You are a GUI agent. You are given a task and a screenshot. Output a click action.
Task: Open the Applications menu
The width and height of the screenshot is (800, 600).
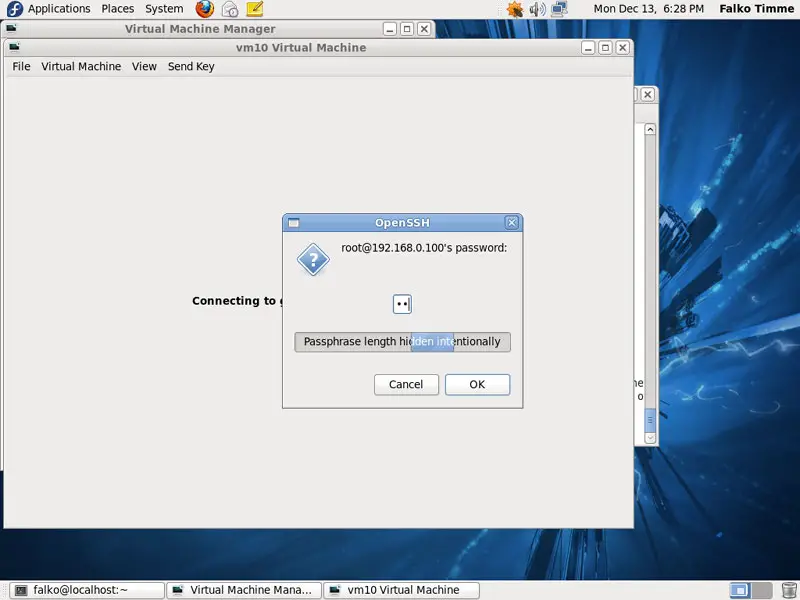point(59,9)
